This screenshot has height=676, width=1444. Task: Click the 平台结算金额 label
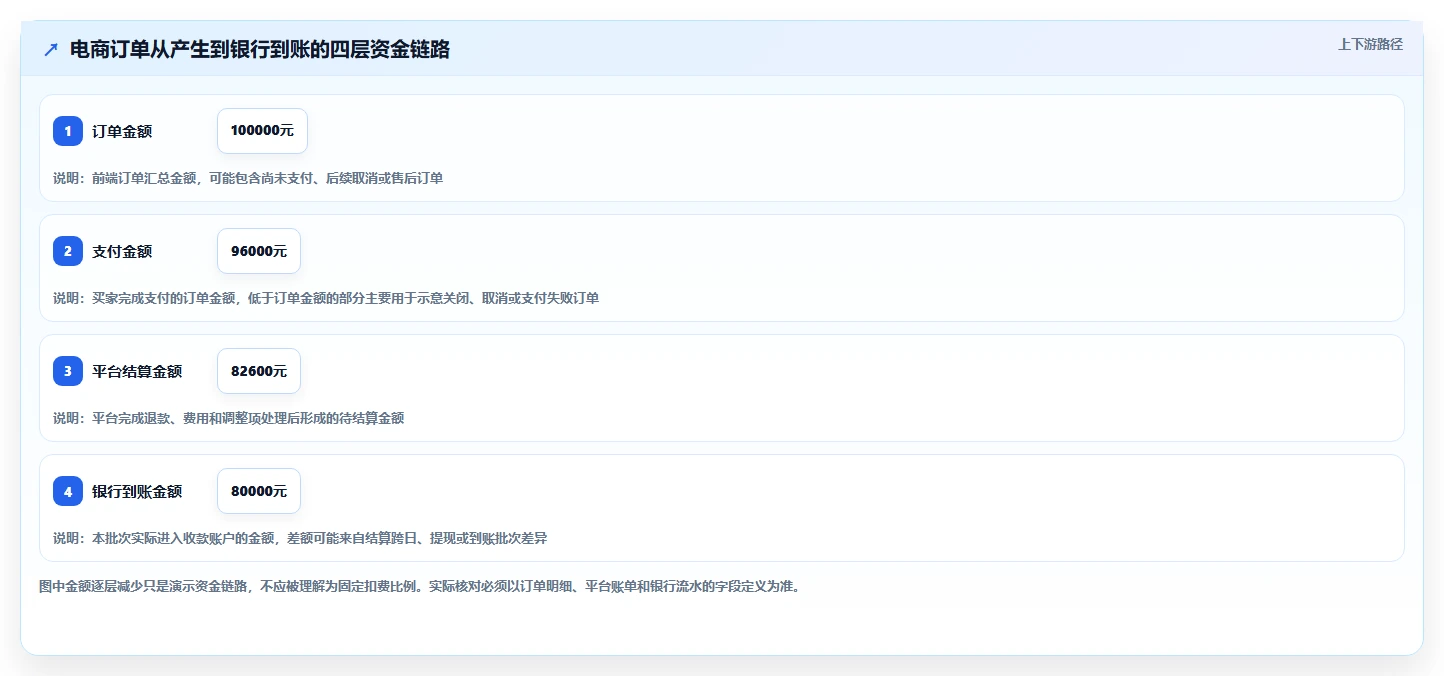pyautogui.click(x=137, y=371)
